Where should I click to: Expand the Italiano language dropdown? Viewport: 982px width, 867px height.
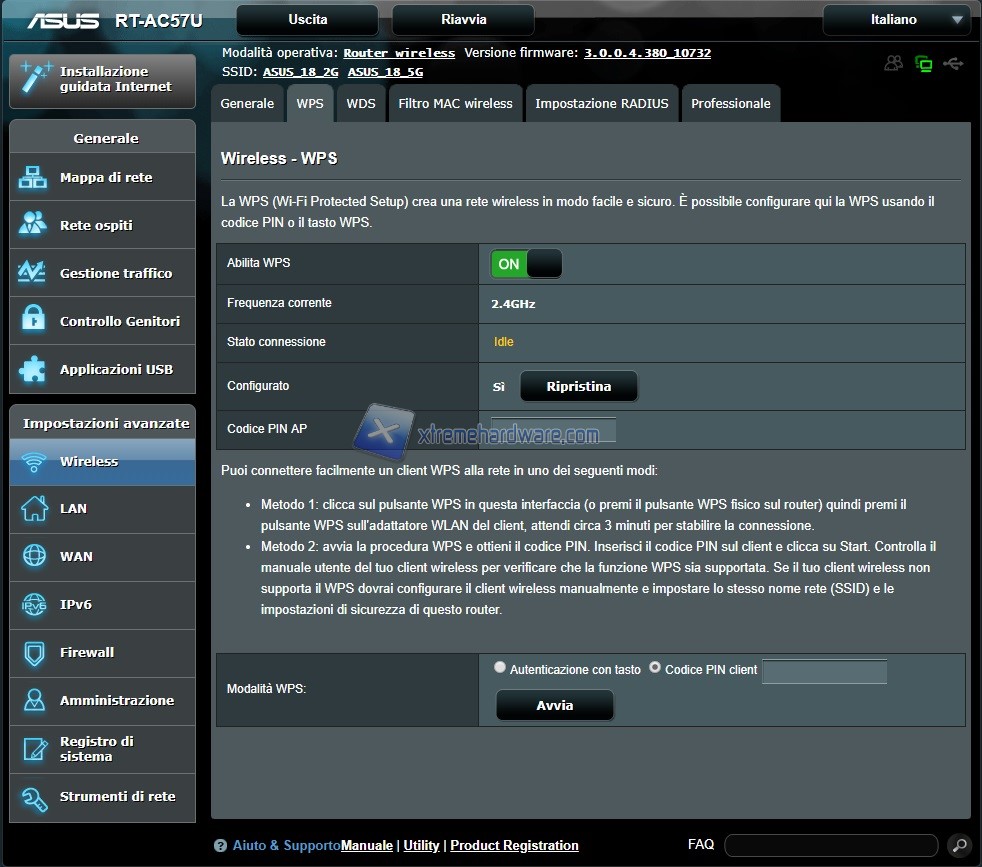tap(896, 20)
